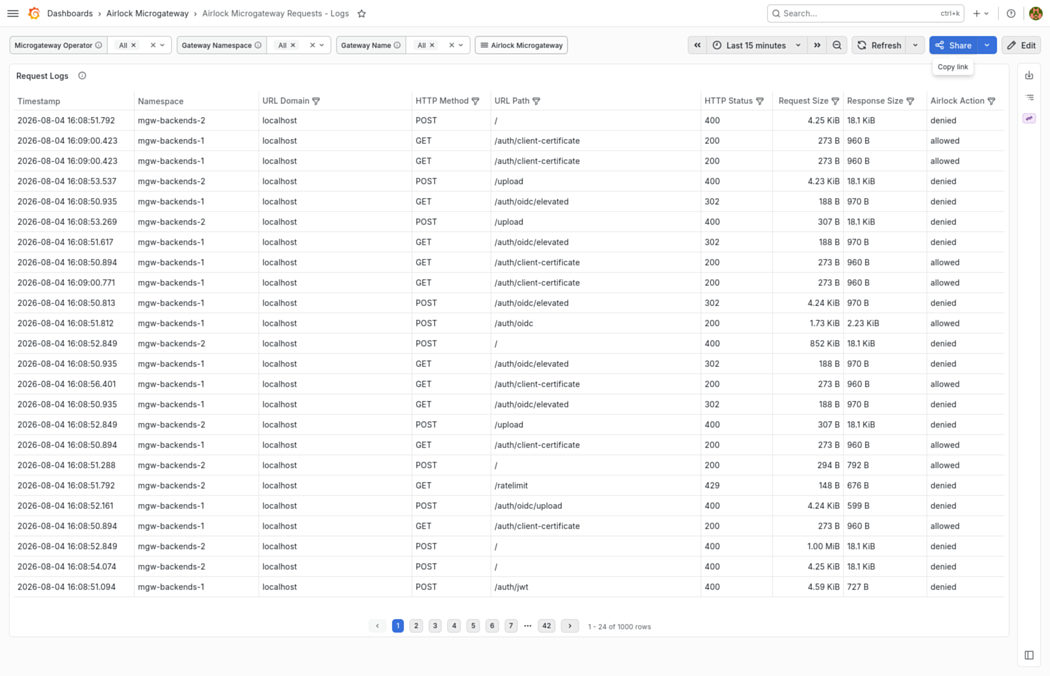Show Request Logs panel info icon
The width and height of the screenshot is (1050, 676).
(82, 76)
